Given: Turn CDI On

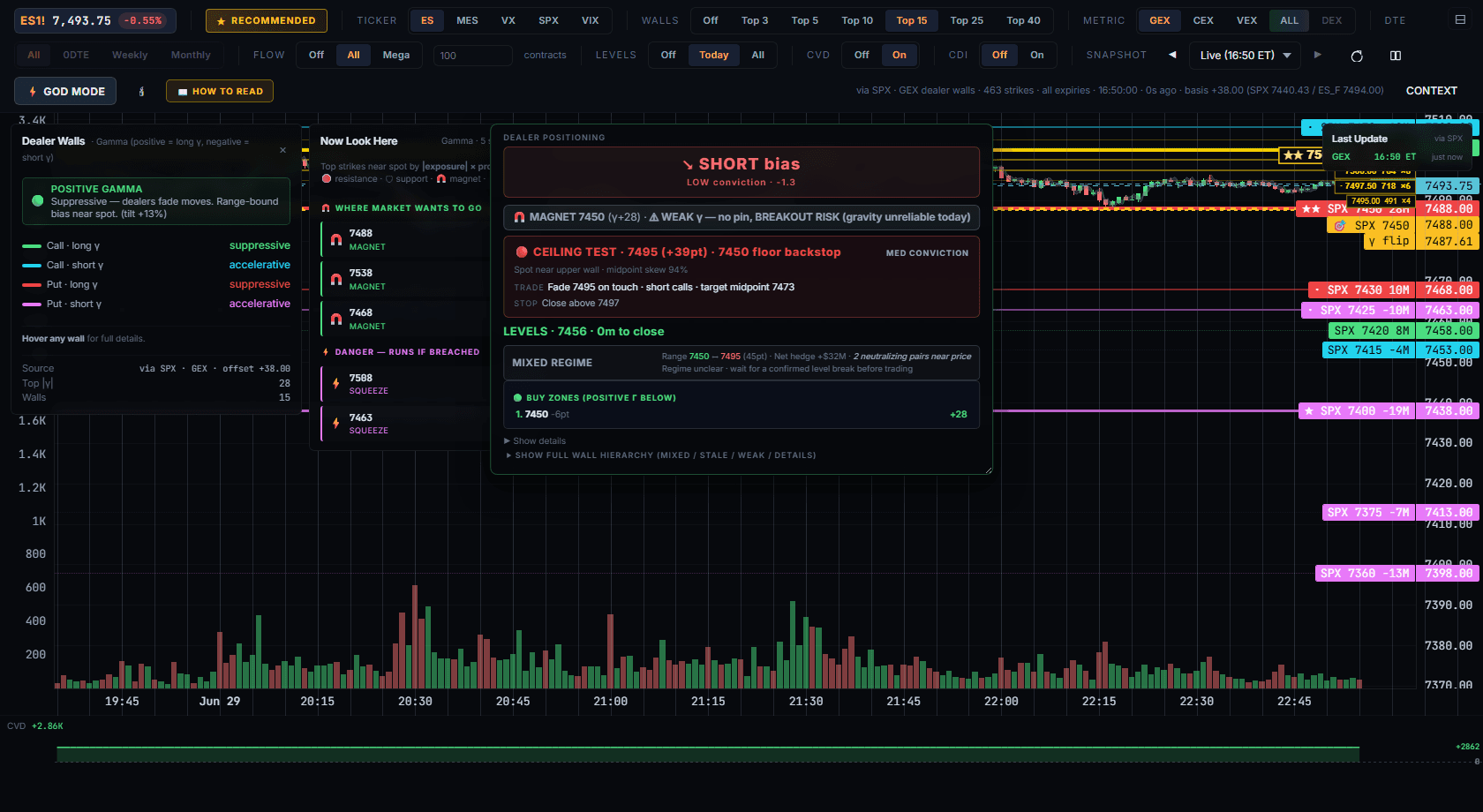Looking at the screenshot, I should pyautogui.click(x=1037, y=55).
